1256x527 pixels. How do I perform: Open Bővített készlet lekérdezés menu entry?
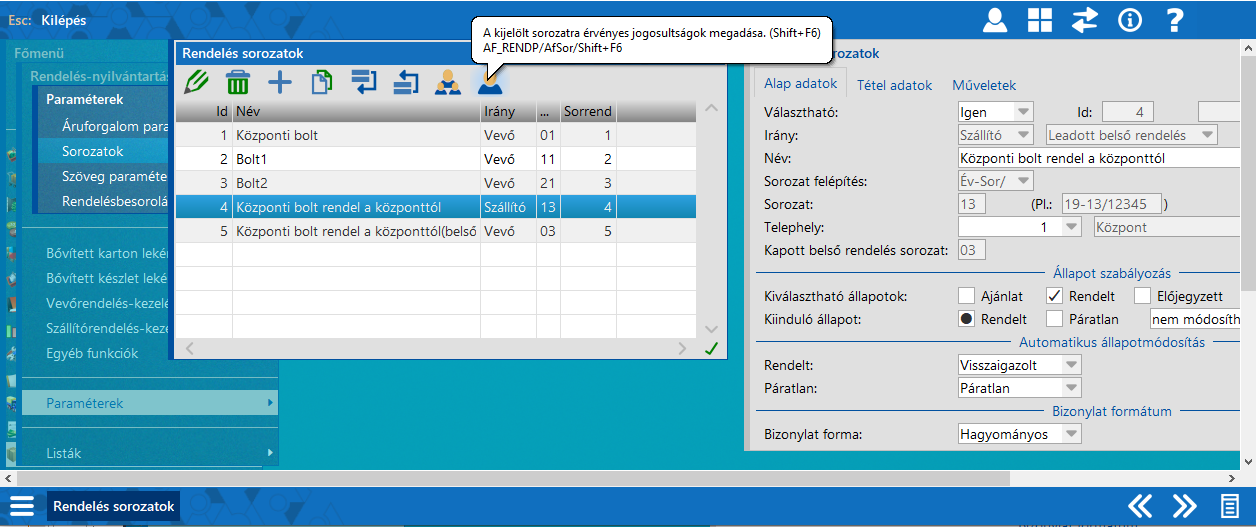[x=106, y=278]
